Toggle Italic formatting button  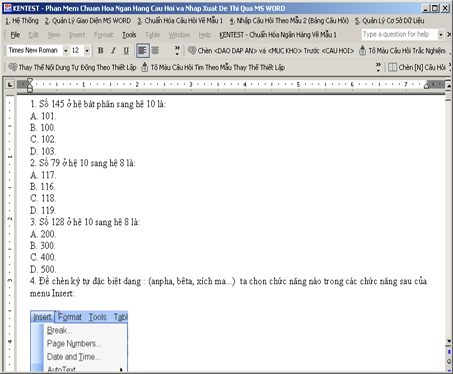(113, 51)
